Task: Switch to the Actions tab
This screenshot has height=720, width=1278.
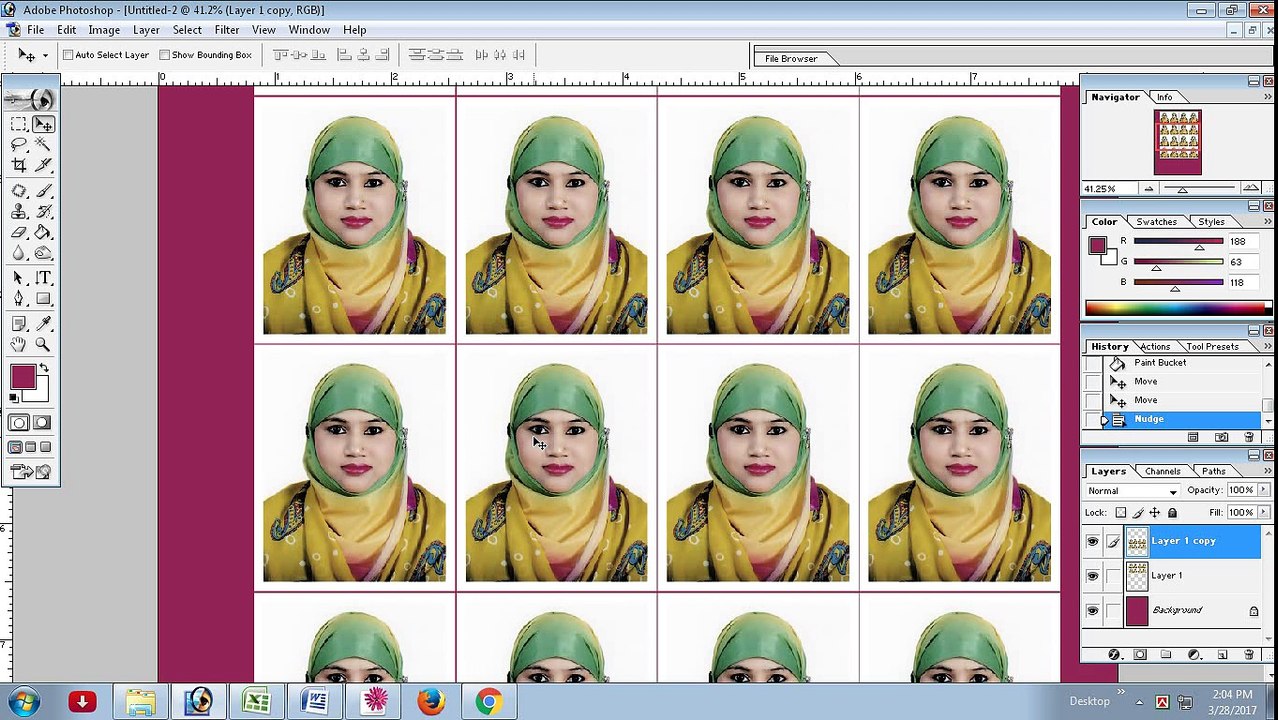Action: coord(1154,347)
